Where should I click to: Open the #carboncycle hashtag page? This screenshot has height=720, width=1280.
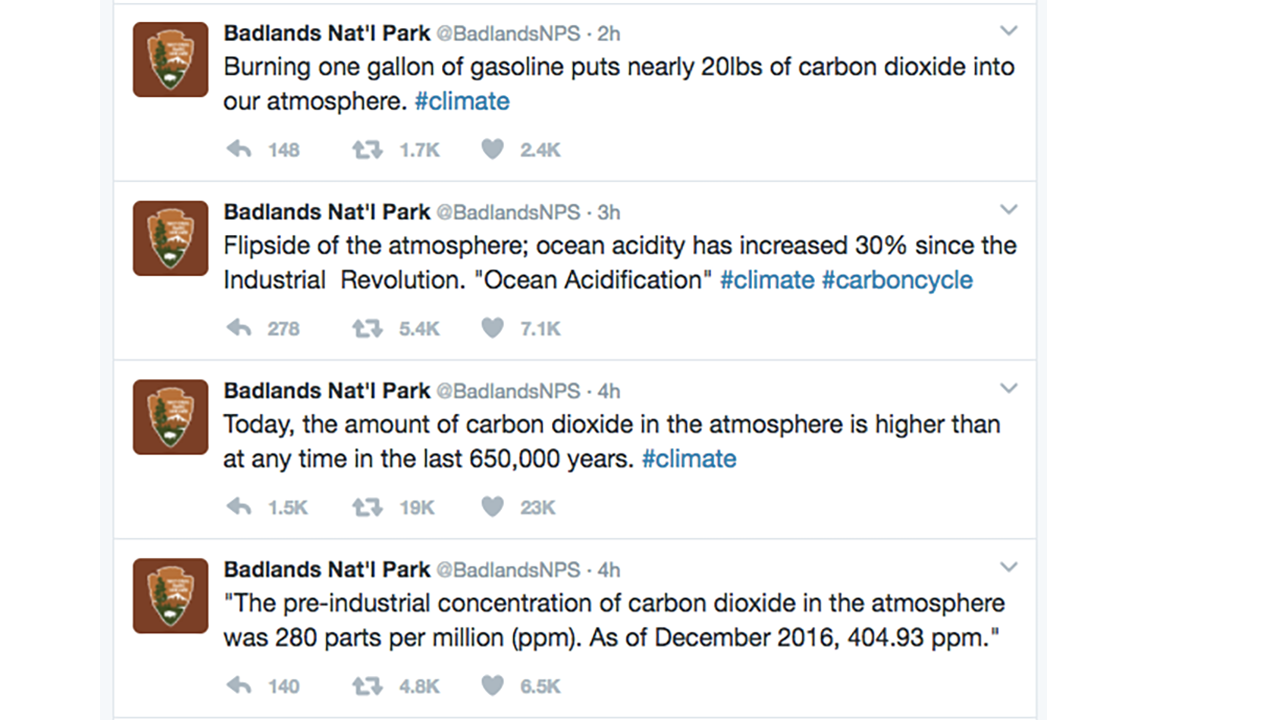[897, 280]
